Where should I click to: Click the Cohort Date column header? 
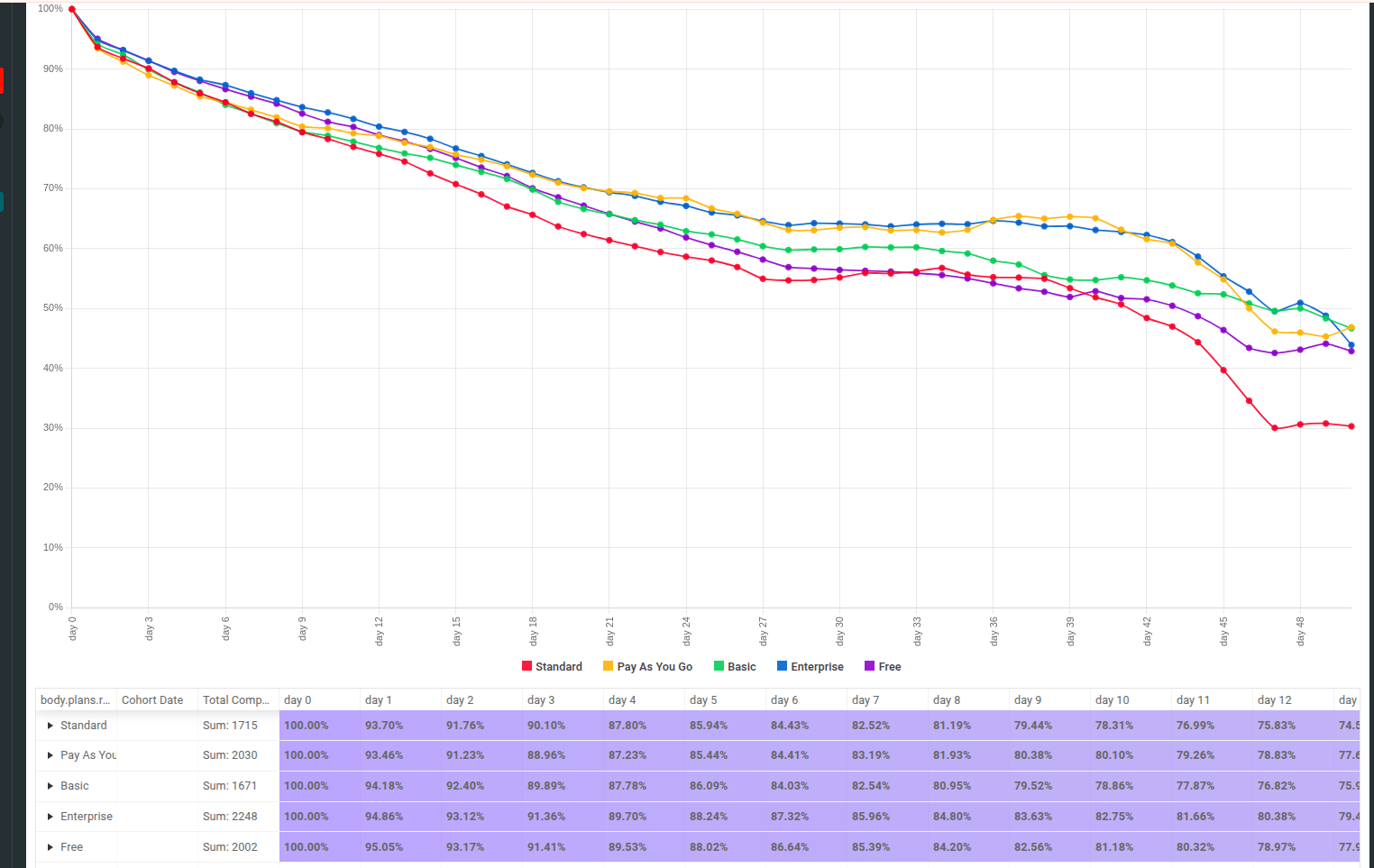click(152, 699)
